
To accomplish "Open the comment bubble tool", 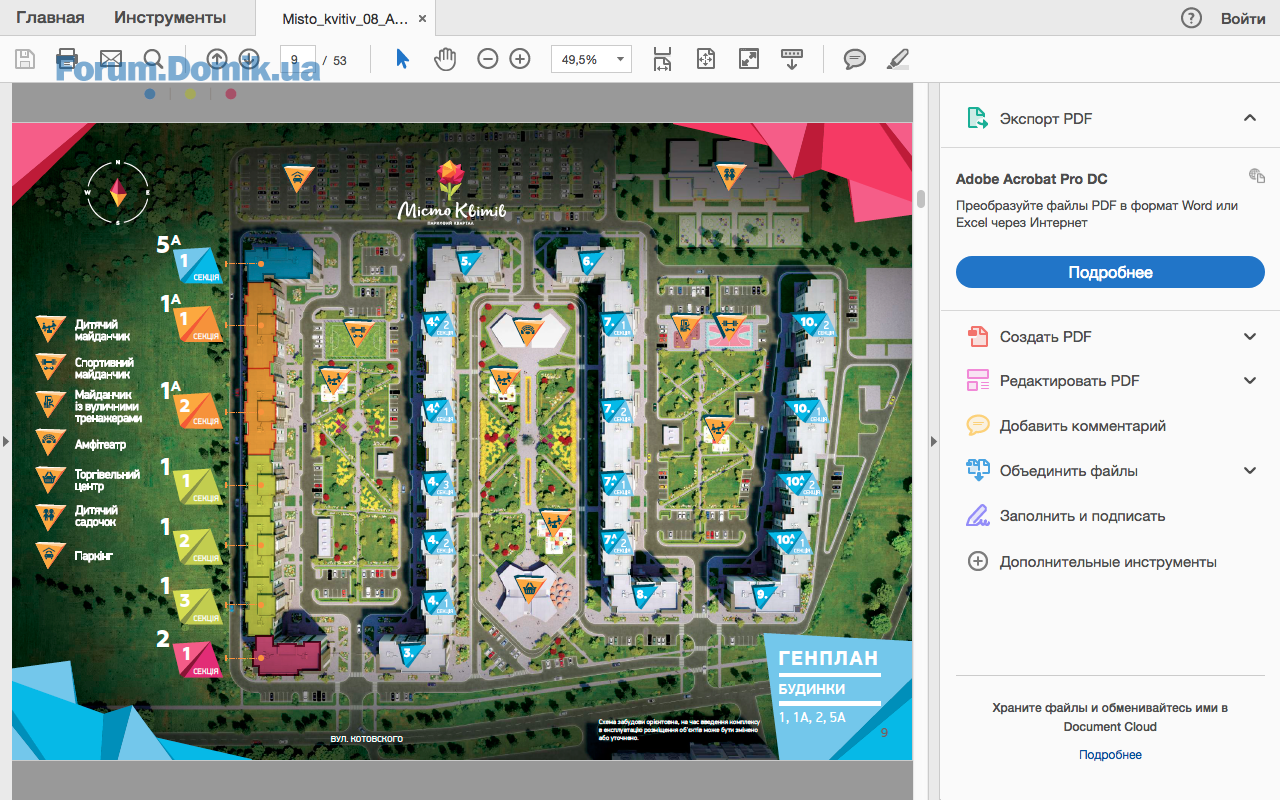I will pyautogui.click(x=854, y=59).
